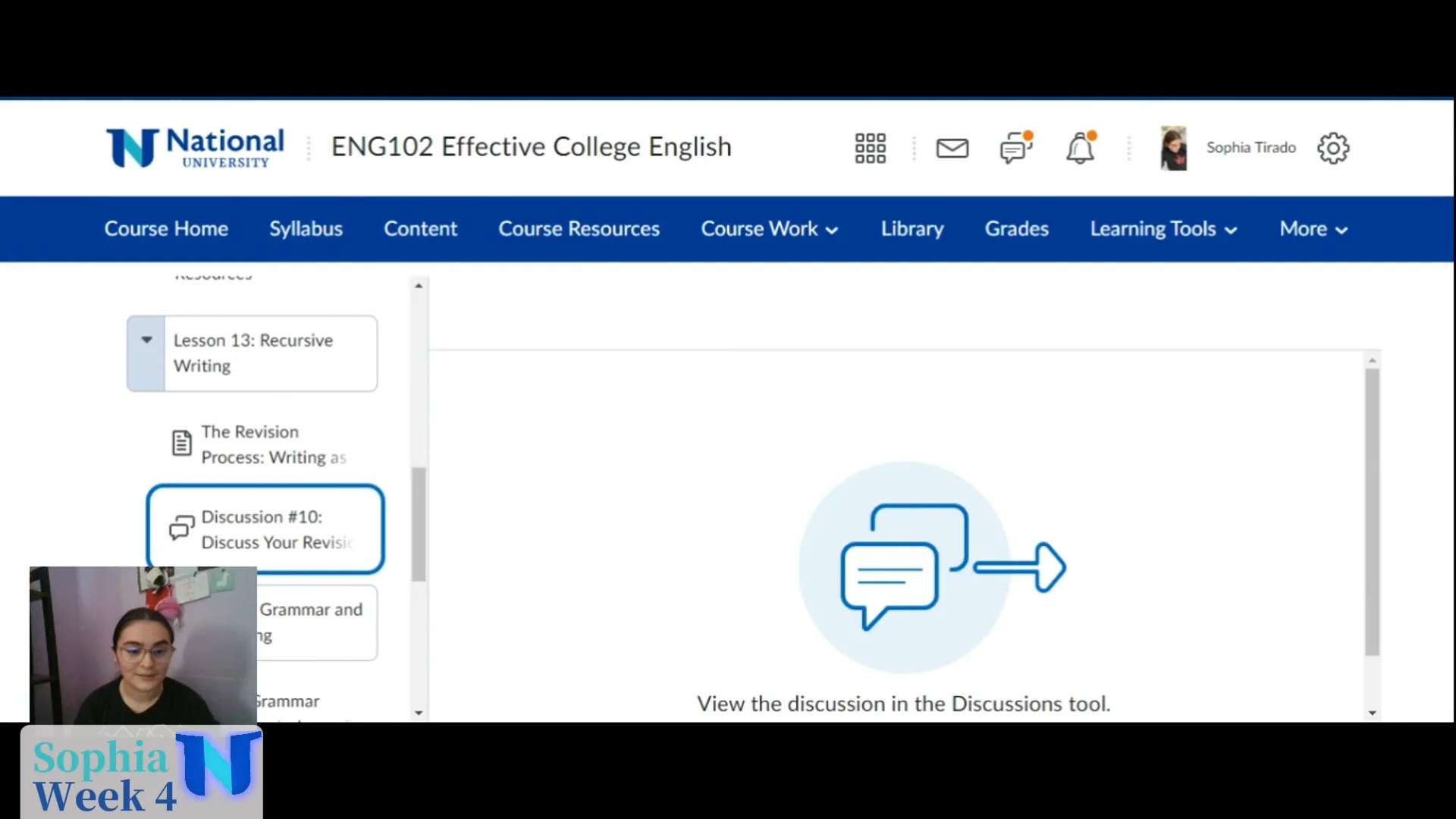Image resolution: width=1456 pixels, height=819 pixels.
Task: Collapse Lesson 13 Recursive Writing module
Action: (x=146, y=340)
